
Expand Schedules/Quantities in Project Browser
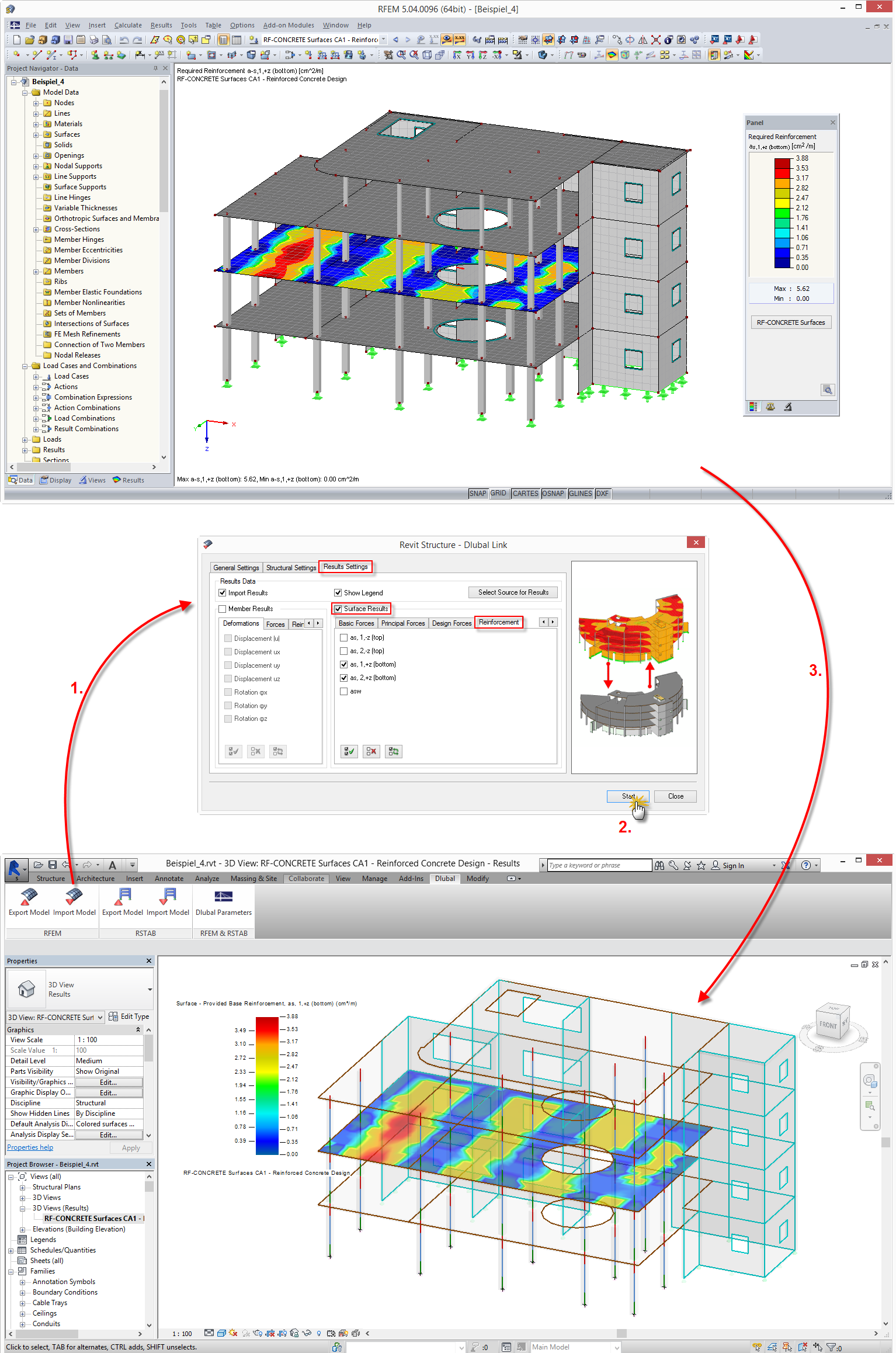tap(11, 1250)
